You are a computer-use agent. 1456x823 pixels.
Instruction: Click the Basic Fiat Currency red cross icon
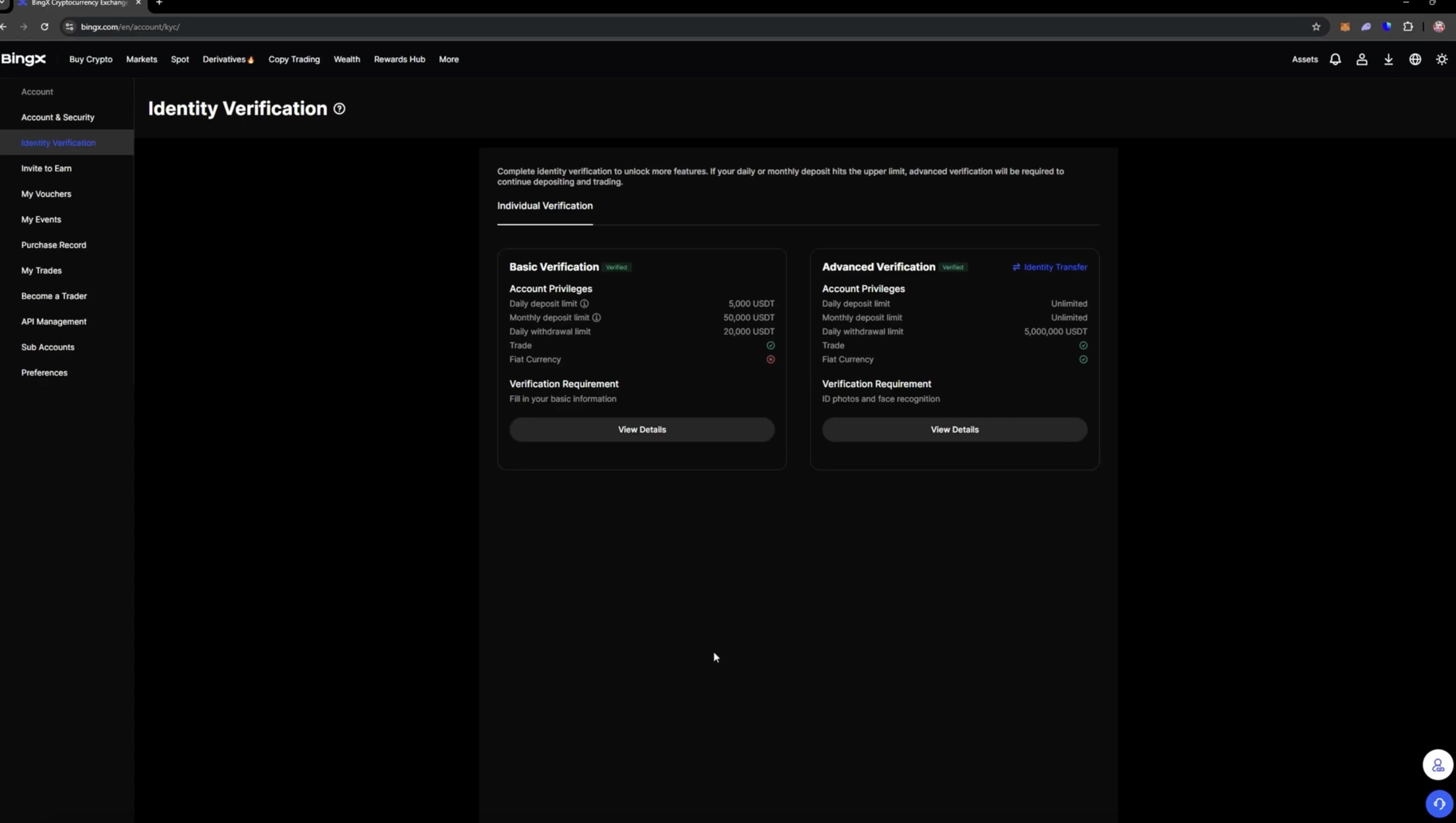coord(770,360)
